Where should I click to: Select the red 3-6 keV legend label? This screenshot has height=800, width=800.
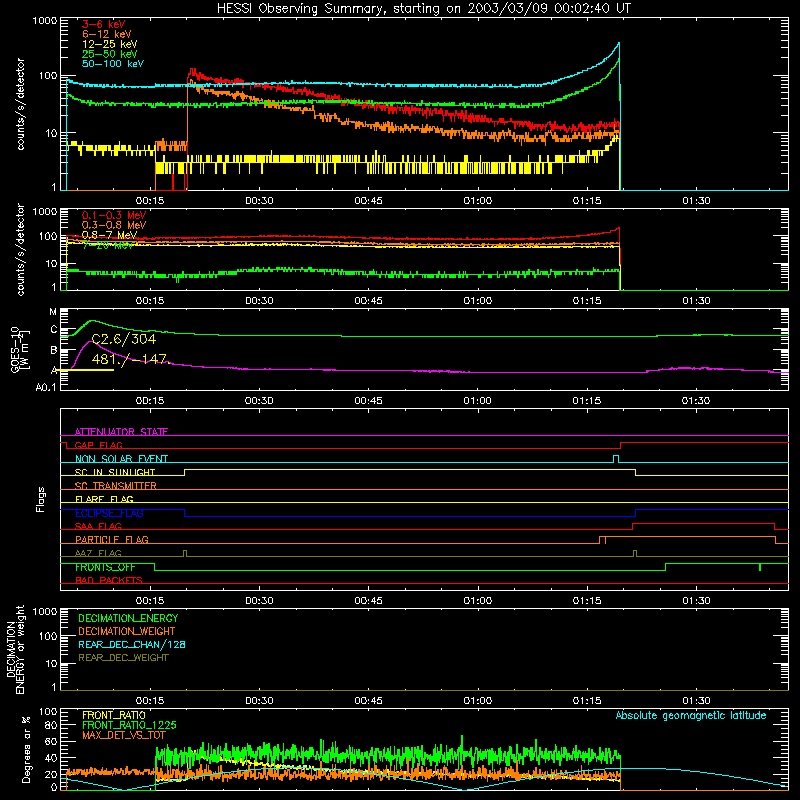click(104, 24)
